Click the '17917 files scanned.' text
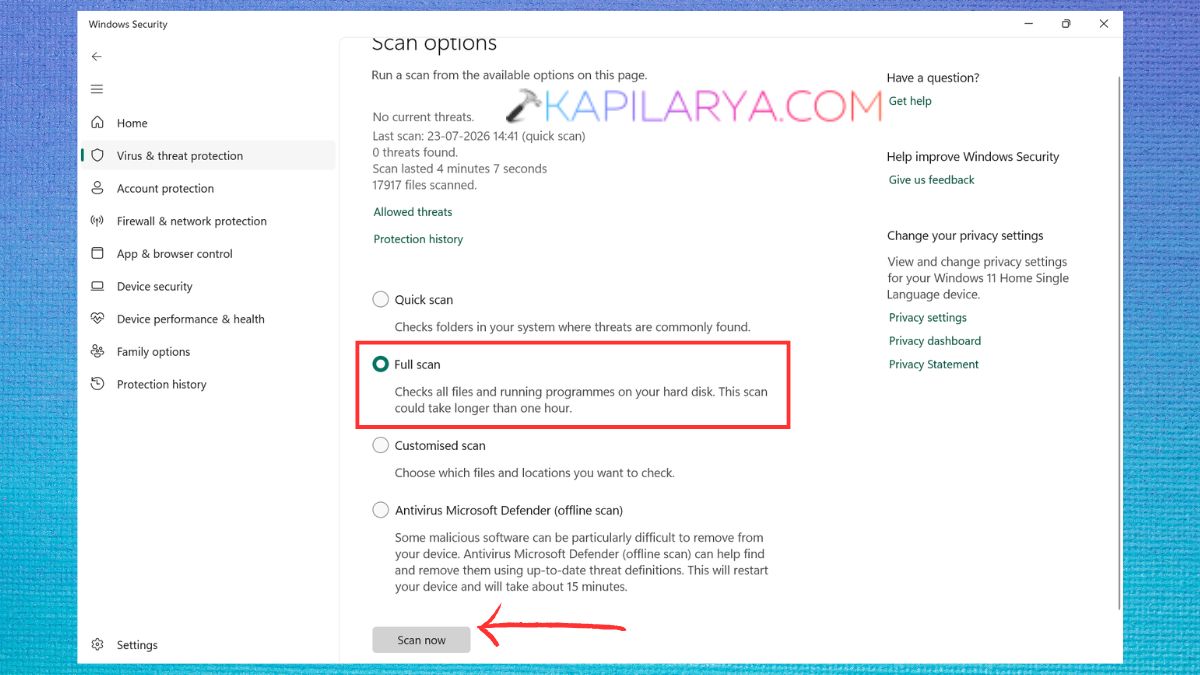The width and height of the screenshot is (1200, 675). [425, 185]
